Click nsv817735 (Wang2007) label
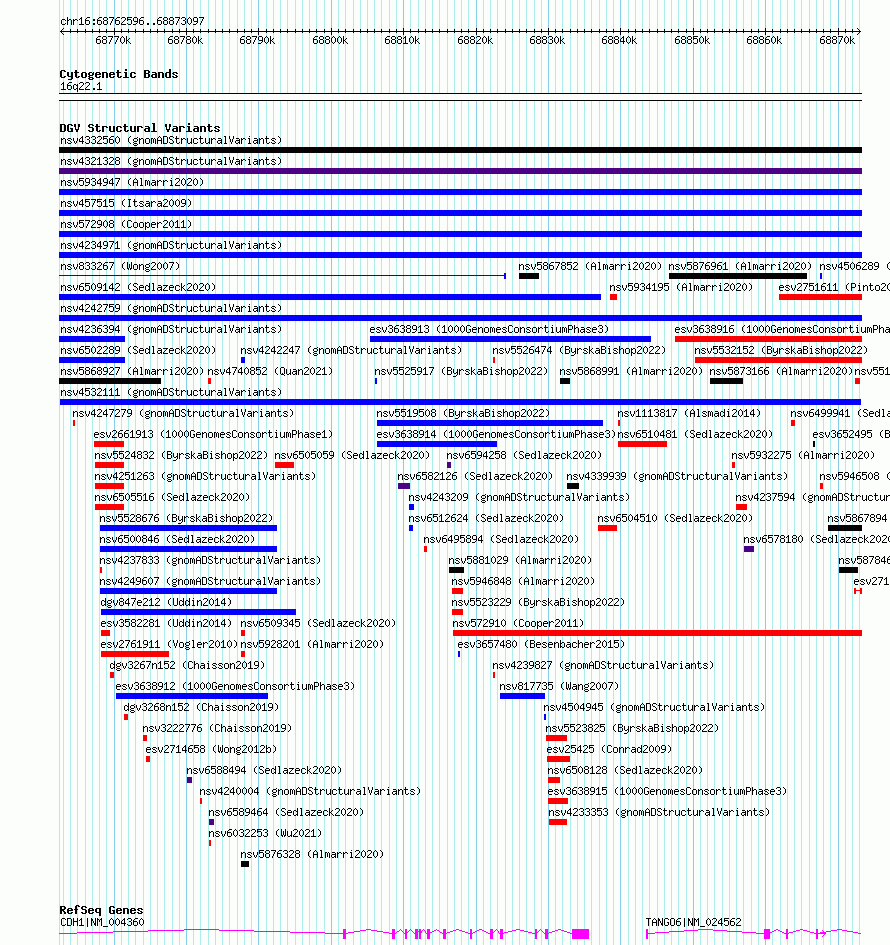Image resolution: width=890 pixels, height=945 pixels. pyautogui.click(x=559, y=687)
